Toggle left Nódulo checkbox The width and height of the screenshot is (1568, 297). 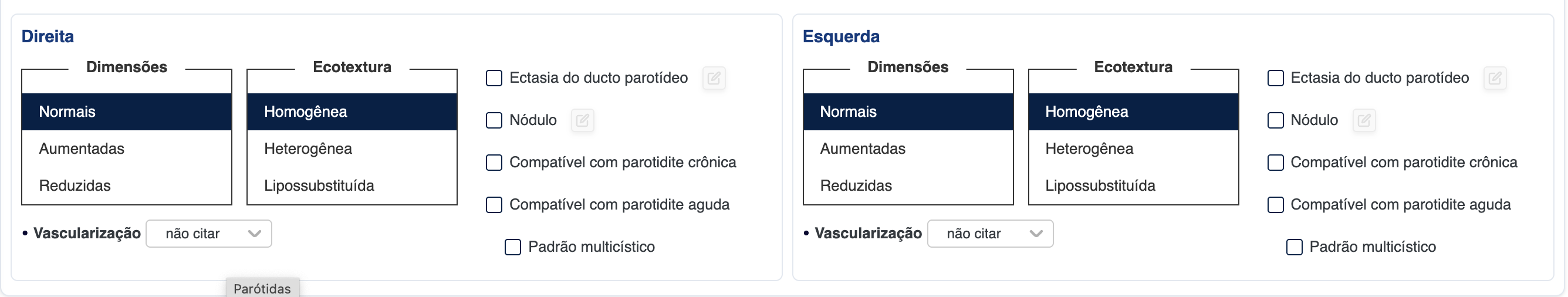coord(1275,120)
